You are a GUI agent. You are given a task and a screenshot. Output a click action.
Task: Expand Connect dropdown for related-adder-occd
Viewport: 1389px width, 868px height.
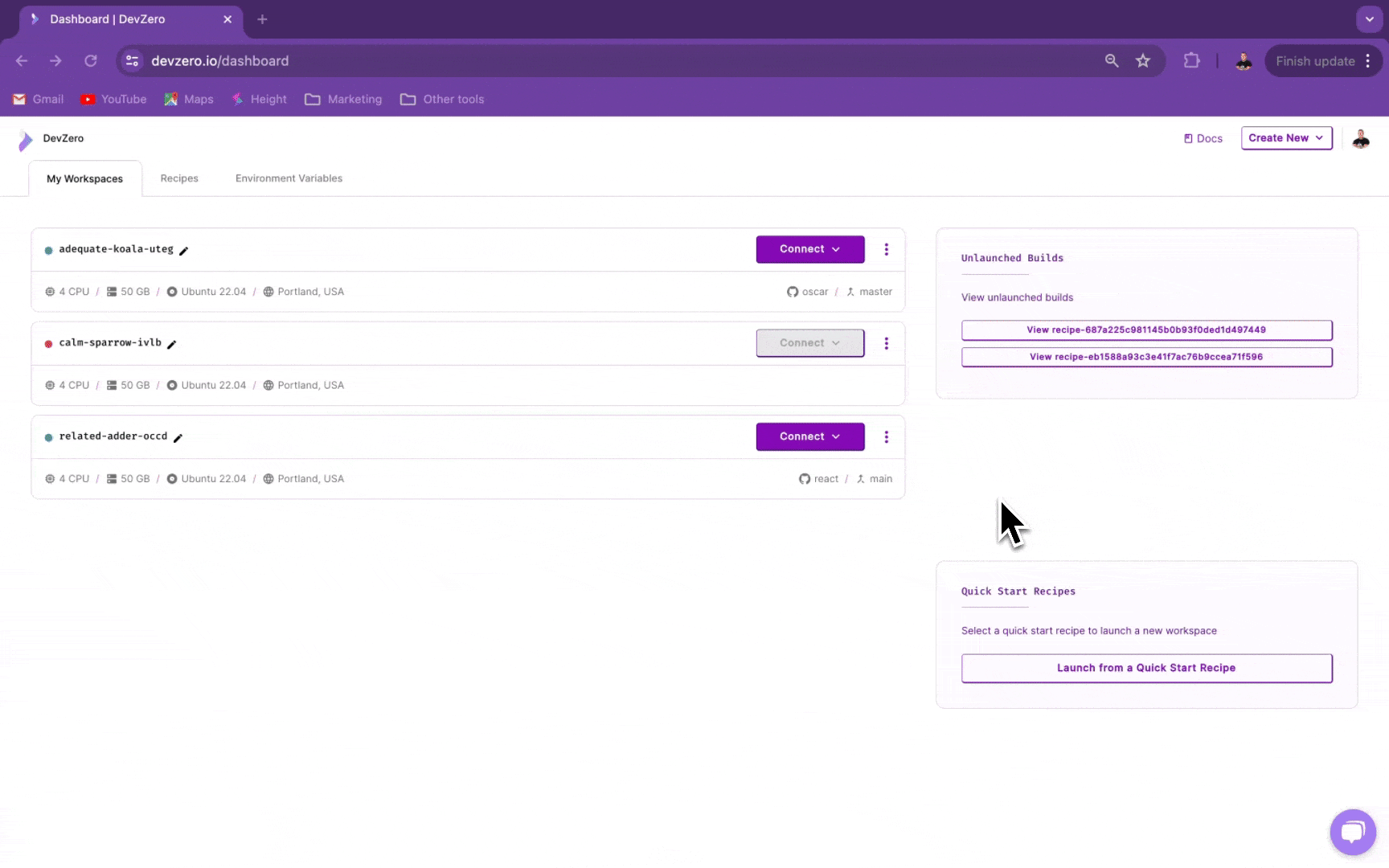pyautogui.click(x=809, y=436)
